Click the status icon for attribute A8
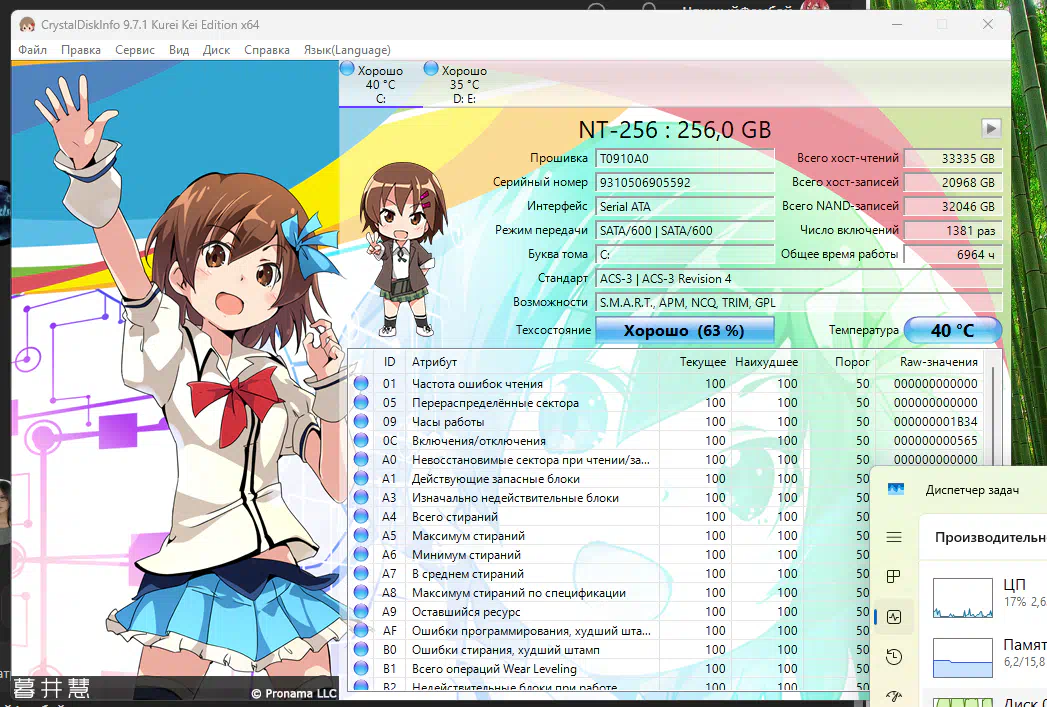The height and width of the screenshot is (707, 1047). click(361, 592)
